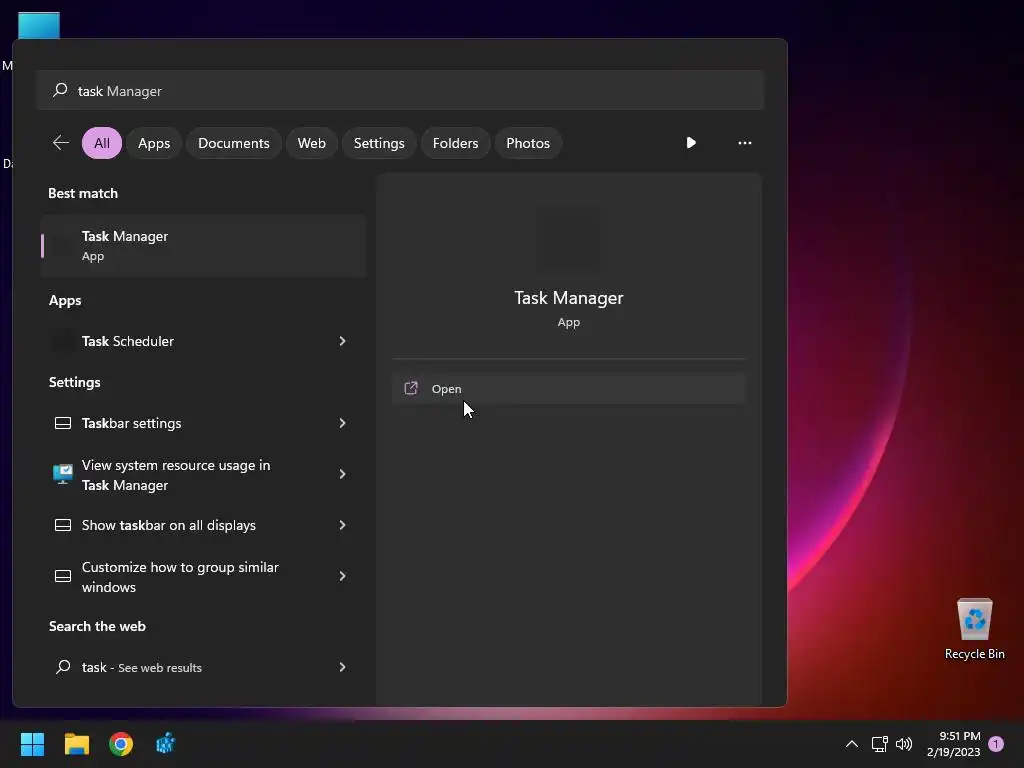Open Customize how to group similar windows
This screenshot has width=1024, height=768.
[x=203, y=577]
